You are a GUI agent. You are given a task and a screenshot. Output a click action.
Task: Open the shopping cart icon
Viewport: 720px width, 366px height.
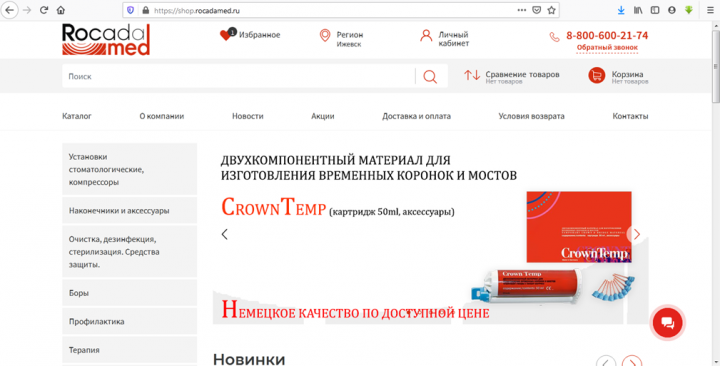point(596,76)
